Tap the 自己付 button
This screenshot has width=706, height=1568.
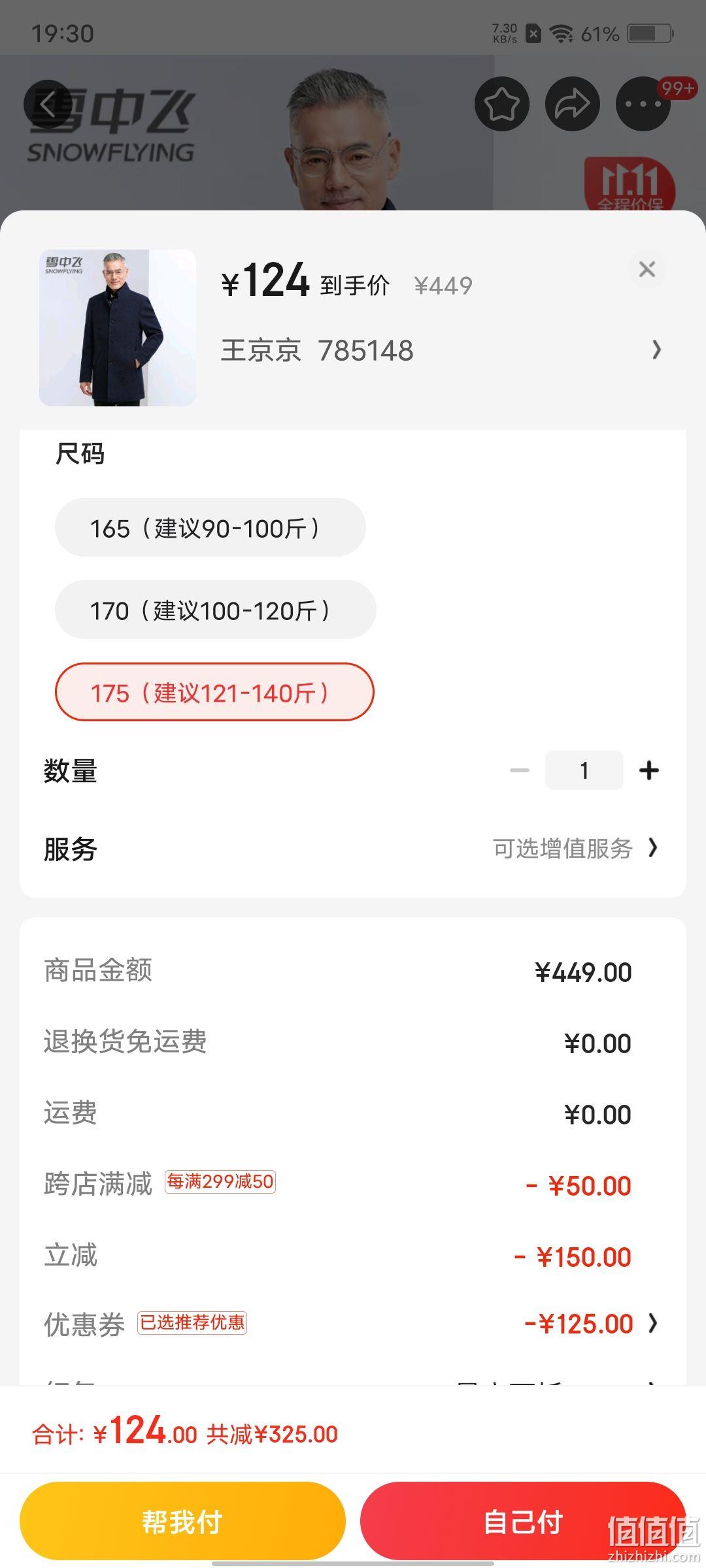523,1522
